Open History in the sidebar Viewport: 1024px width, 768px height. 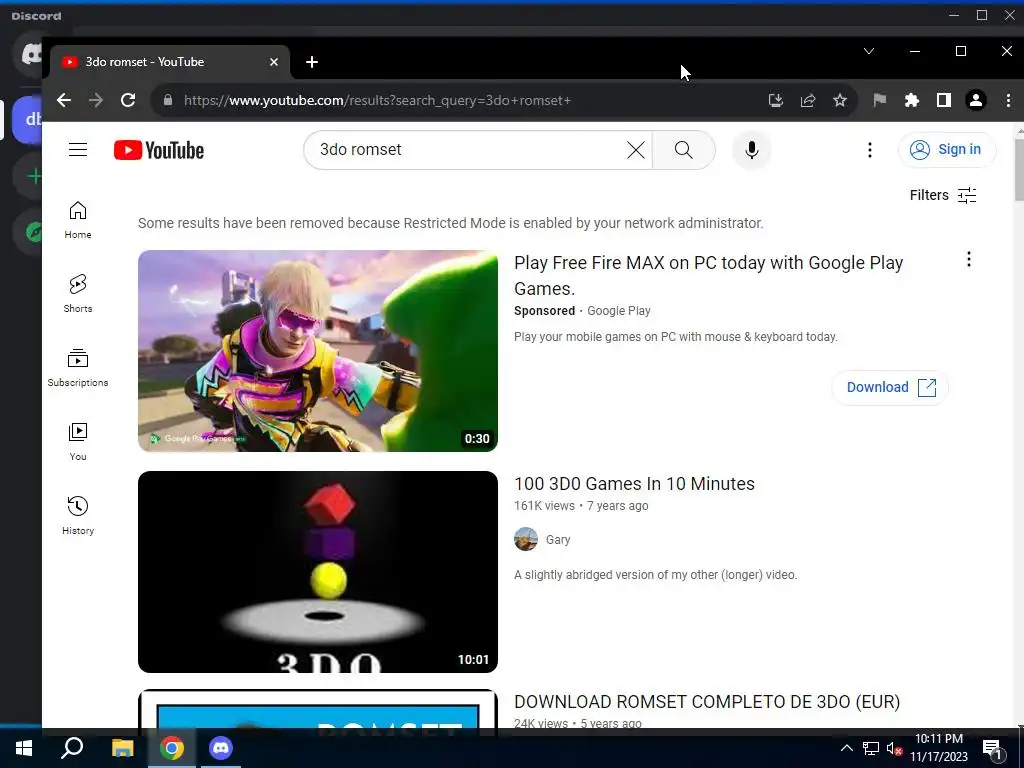click(x=78, y=516)
